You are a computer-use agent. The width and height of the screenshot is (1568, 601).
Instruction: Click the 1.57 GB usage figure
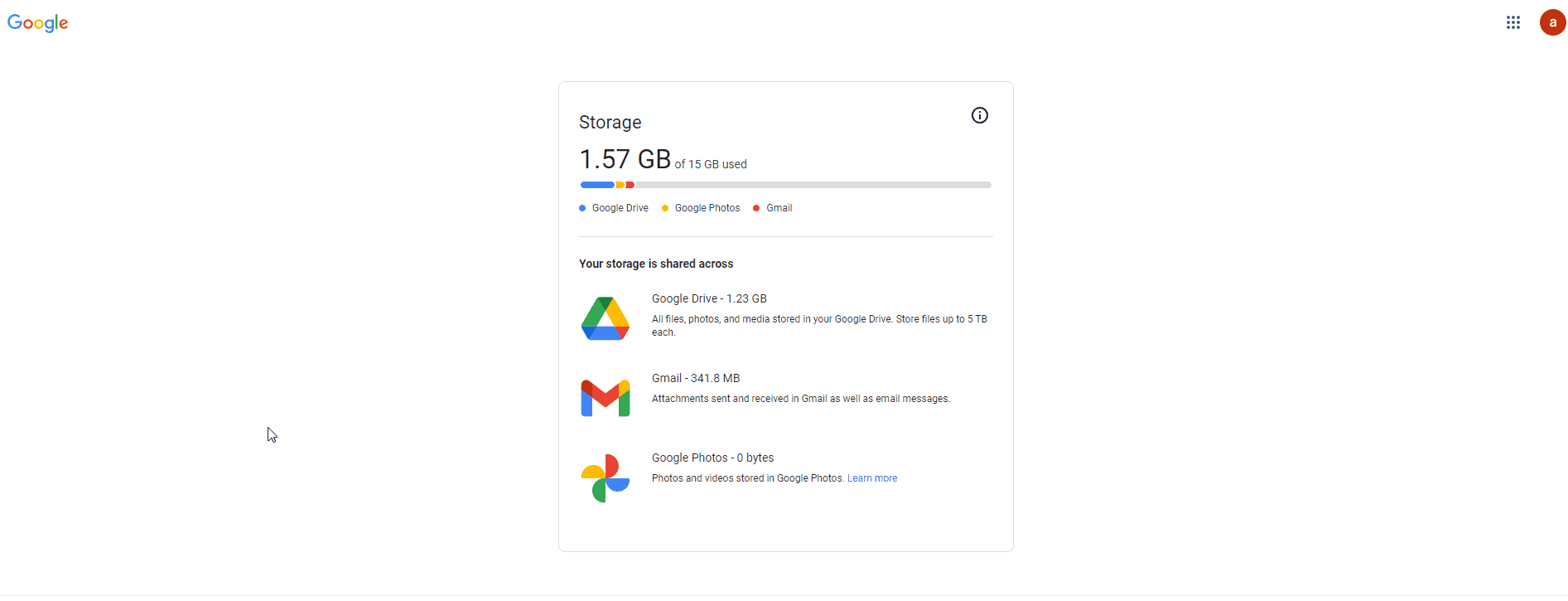pyautogui.click(x=625, y=159)
